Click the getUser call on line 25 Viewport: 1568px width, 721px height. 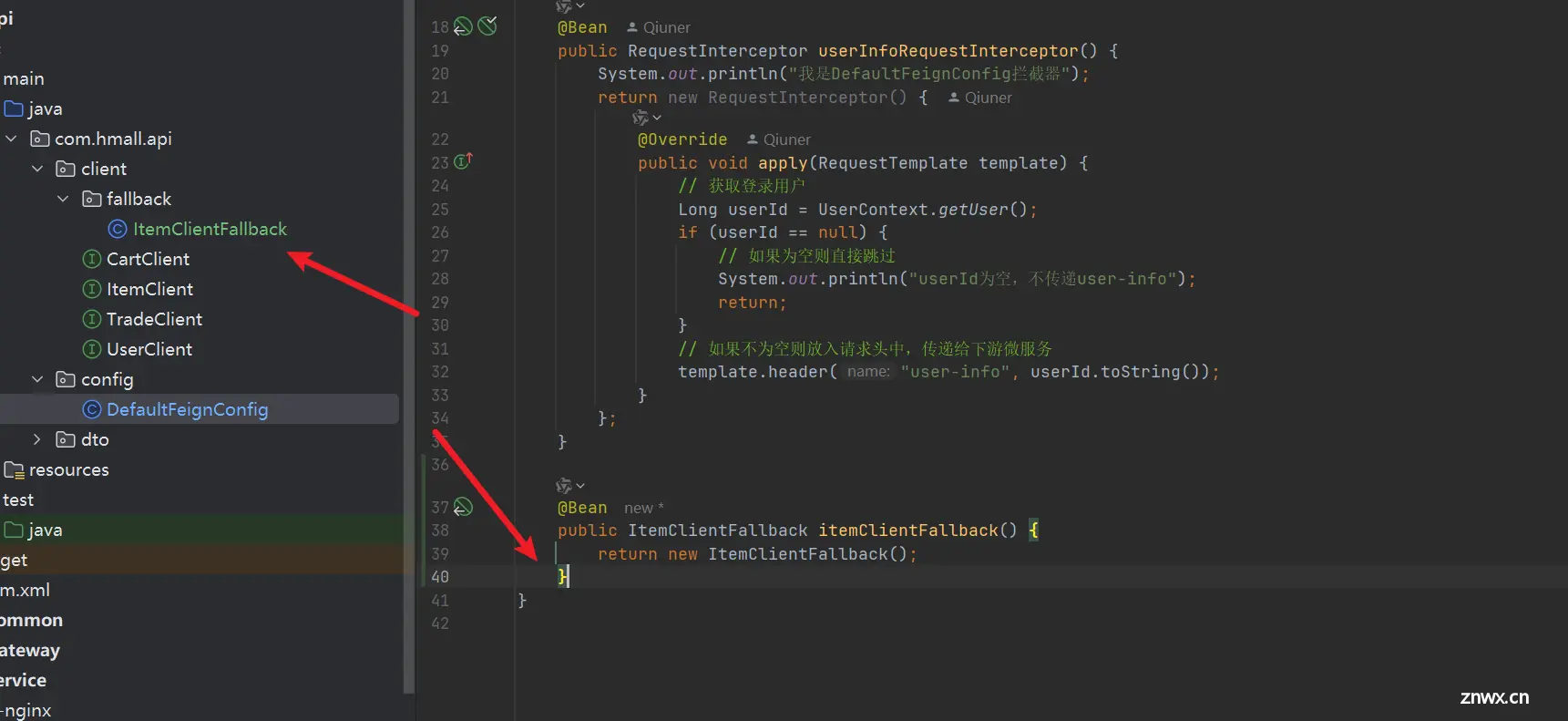coord(973,210)
